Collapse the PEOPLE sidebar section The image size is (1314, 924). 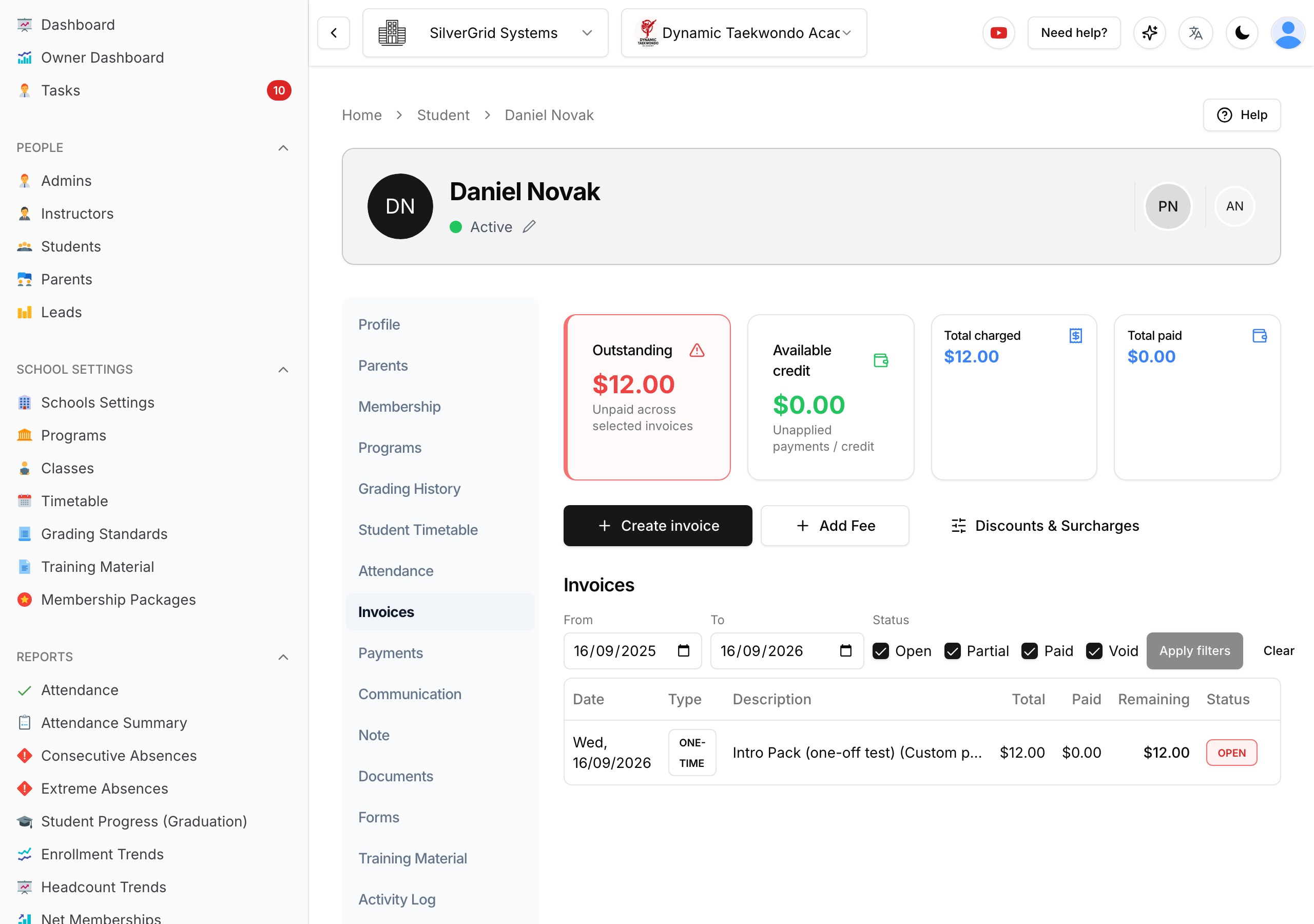click(283, 148)
